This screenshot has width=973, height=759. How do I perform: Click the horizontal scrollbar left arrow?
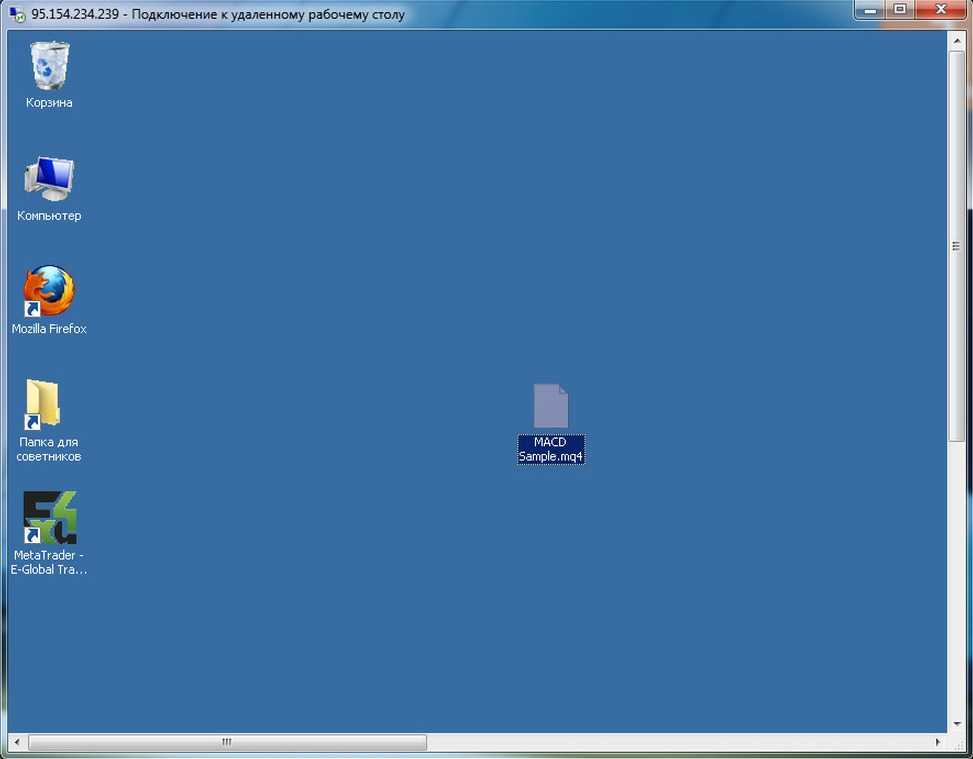(x=17, y=743)
